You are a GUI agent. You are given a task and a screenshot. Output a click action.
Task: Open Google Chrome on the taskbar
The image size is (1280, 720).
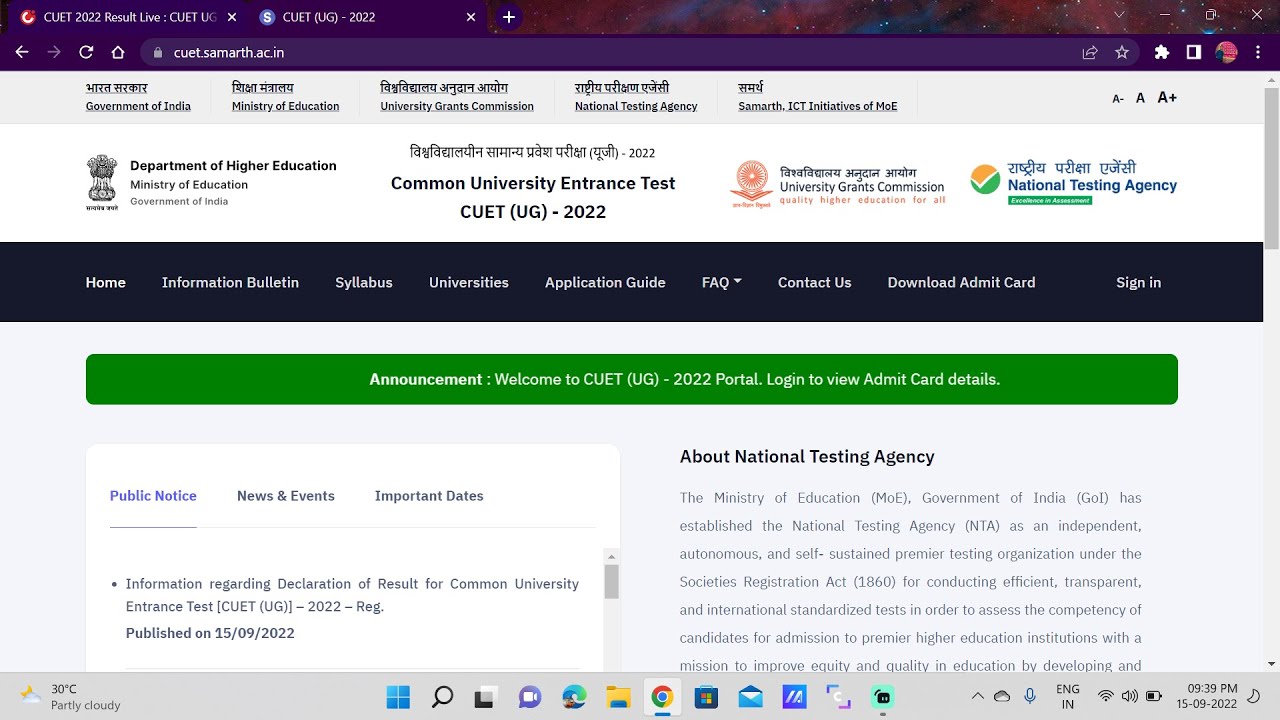coord(662,697)
